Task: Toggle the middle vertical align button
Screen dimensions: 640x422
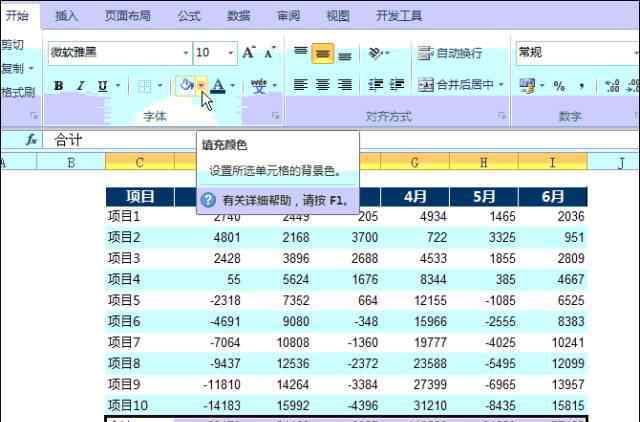Action: pos(323,52)
